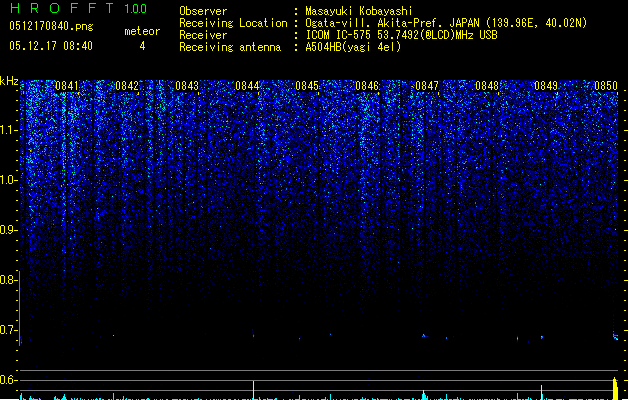Select the A504HB(yagi 4el) antenna text
This screenshot has width=629, height=400.
point(353,47)
